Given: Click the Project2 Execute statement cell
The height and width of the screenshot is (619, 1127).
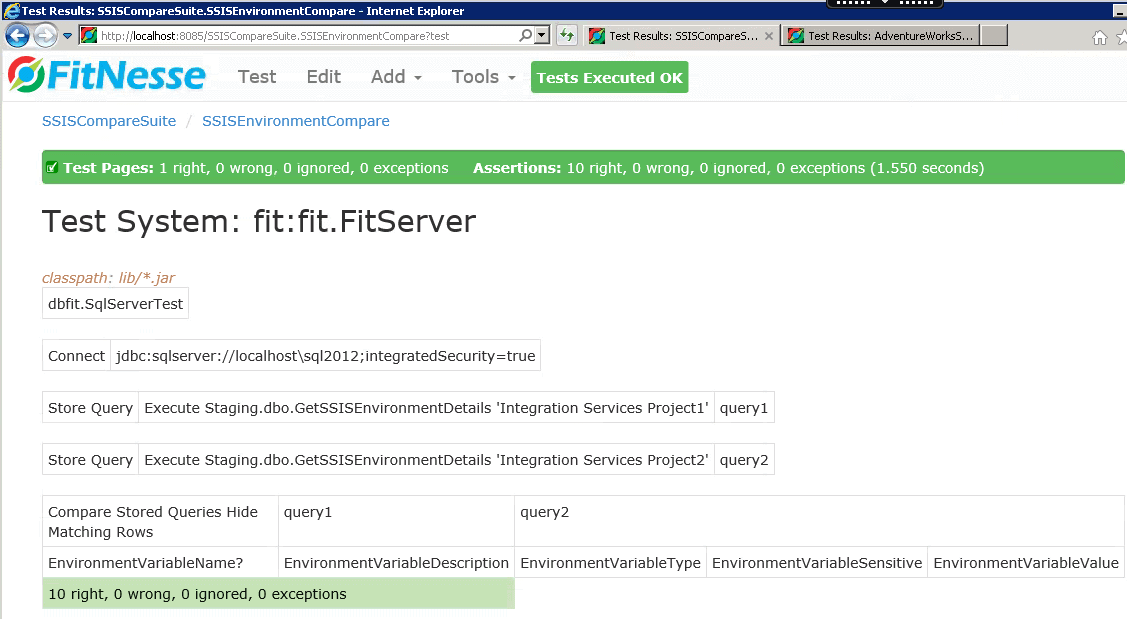Looking at the screenshot, I should click(x=426, y=459).
